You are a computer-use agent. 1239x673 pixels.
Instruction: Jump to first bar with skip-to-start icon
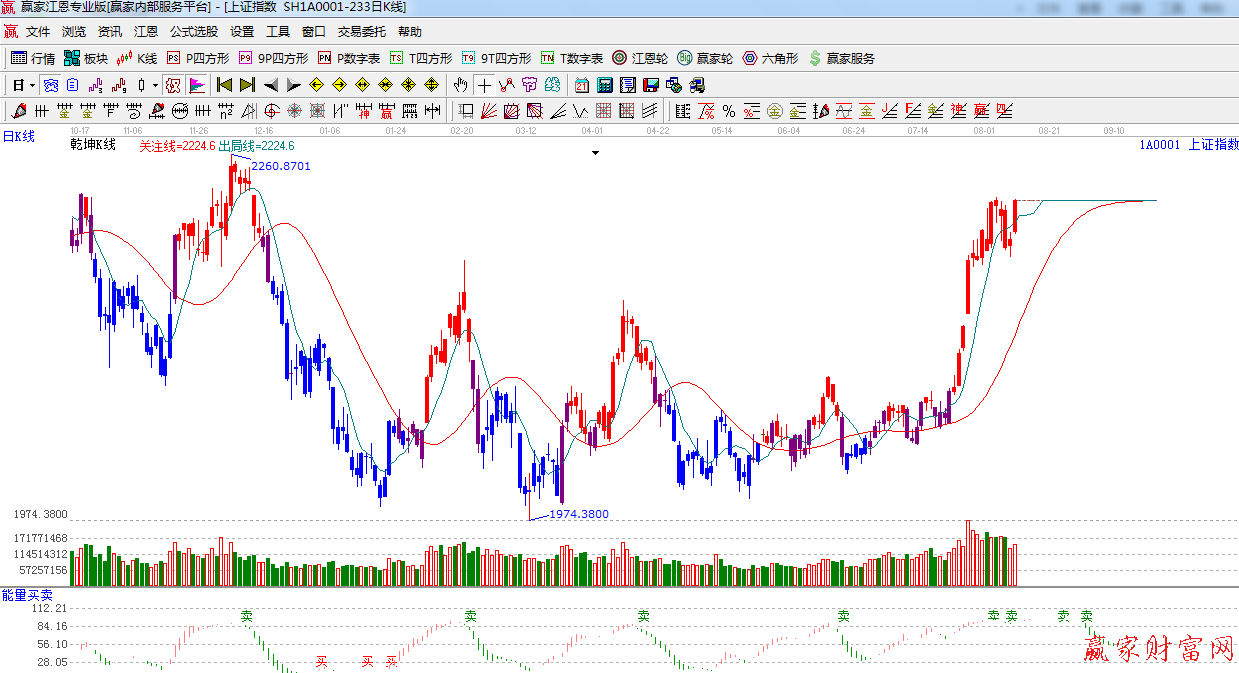(224, 85)
